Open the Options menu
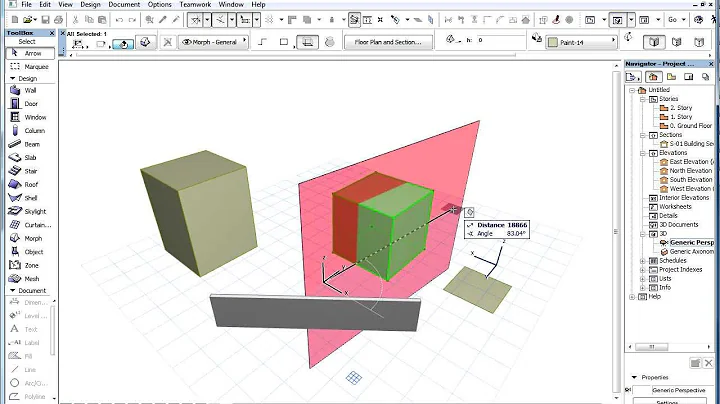 159,4
